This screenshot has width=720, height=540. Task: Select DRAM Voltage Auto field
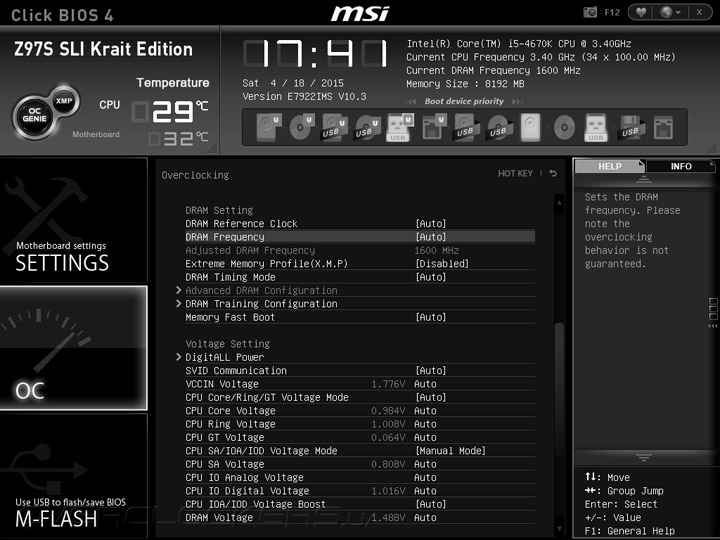pos(425,518)
